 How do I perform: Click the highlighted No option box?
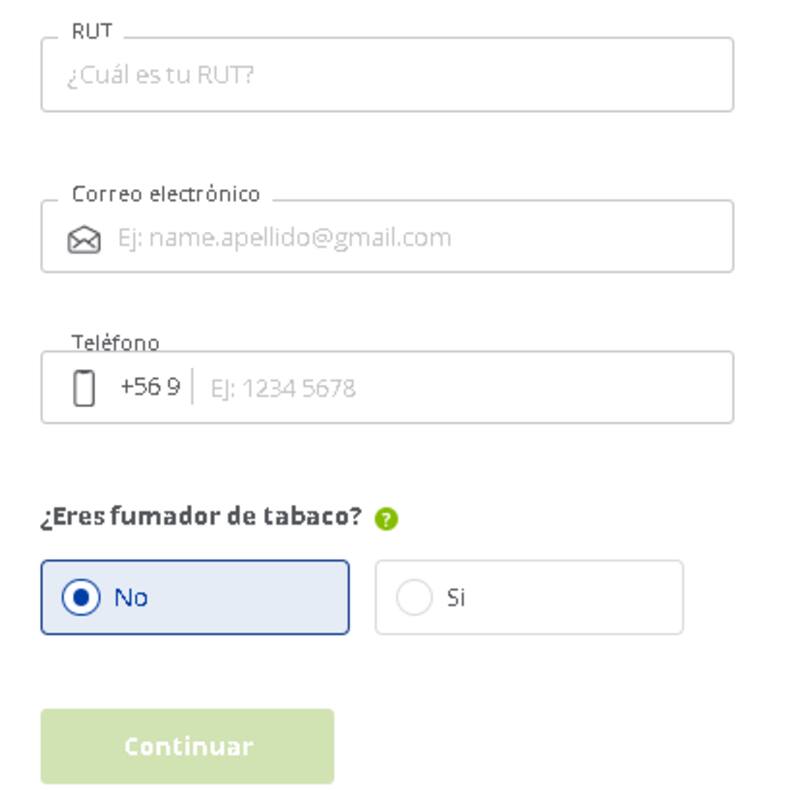[x=195, y=597]
